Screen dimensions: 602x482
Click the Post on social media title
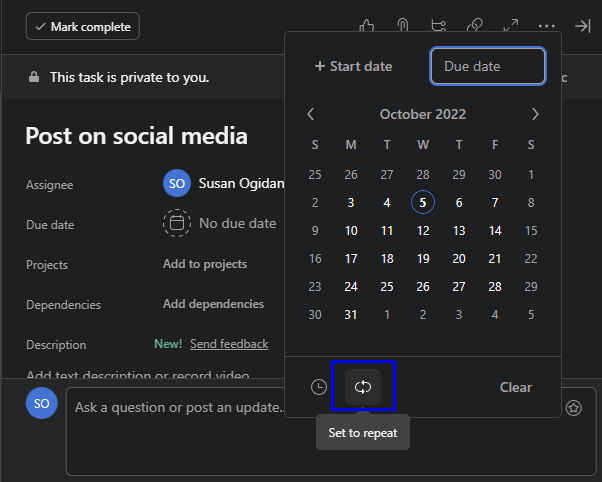click(136, 136)
